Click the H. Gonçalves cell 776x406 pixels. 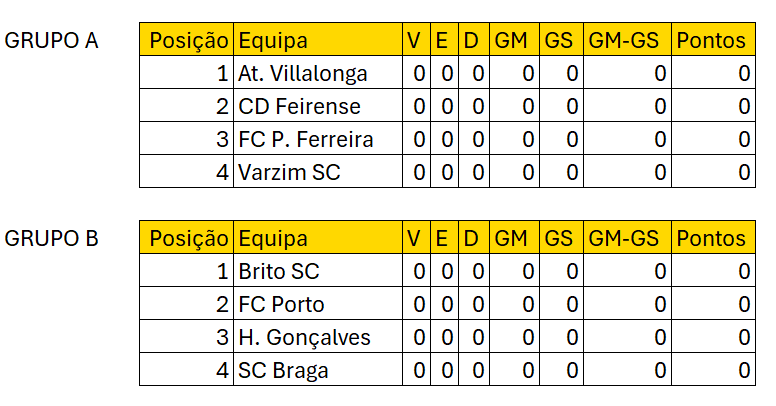point(305,338)
